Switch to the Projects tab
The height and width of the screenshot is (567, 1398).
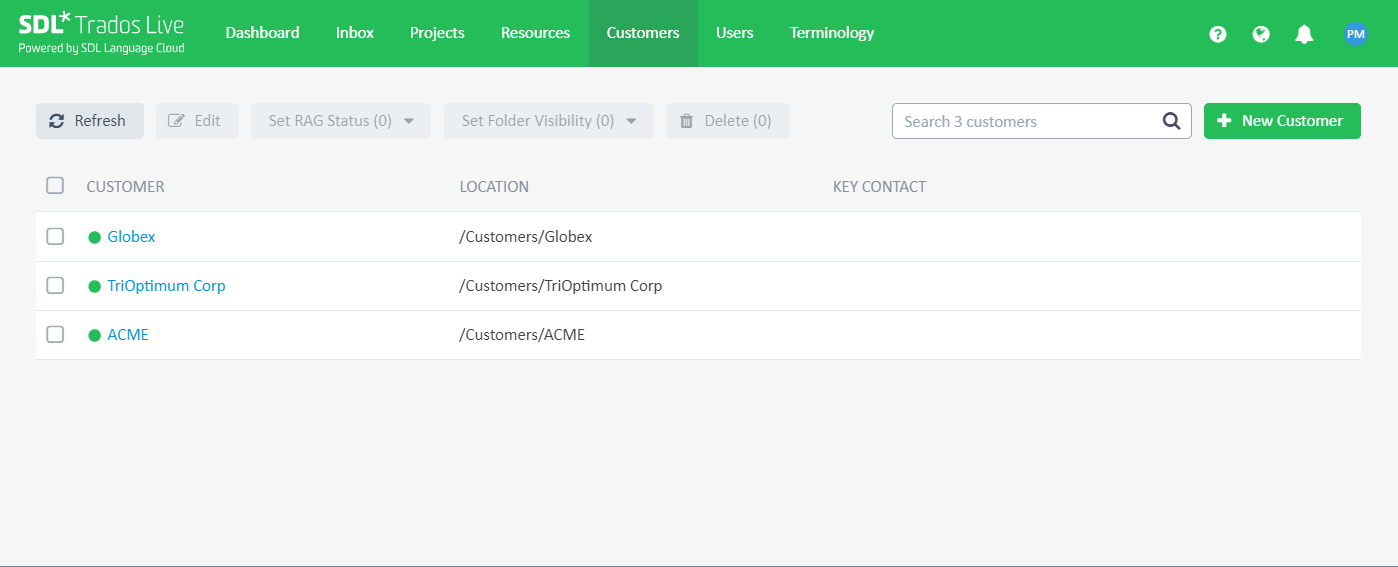(x=437, y=33)
